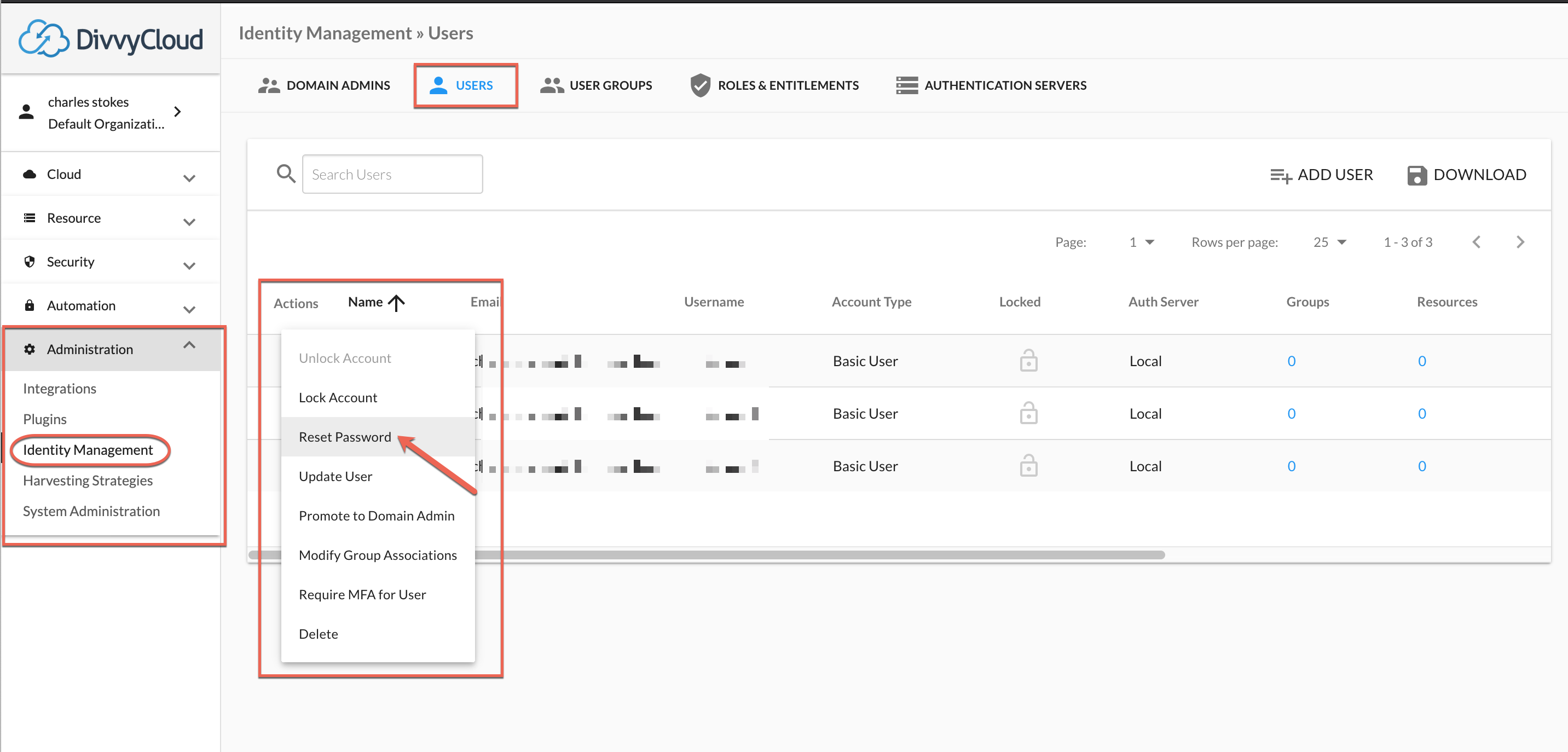Click the Locked column header
The width and height of the screenshot is (1568, 752).
point(1020,302)
